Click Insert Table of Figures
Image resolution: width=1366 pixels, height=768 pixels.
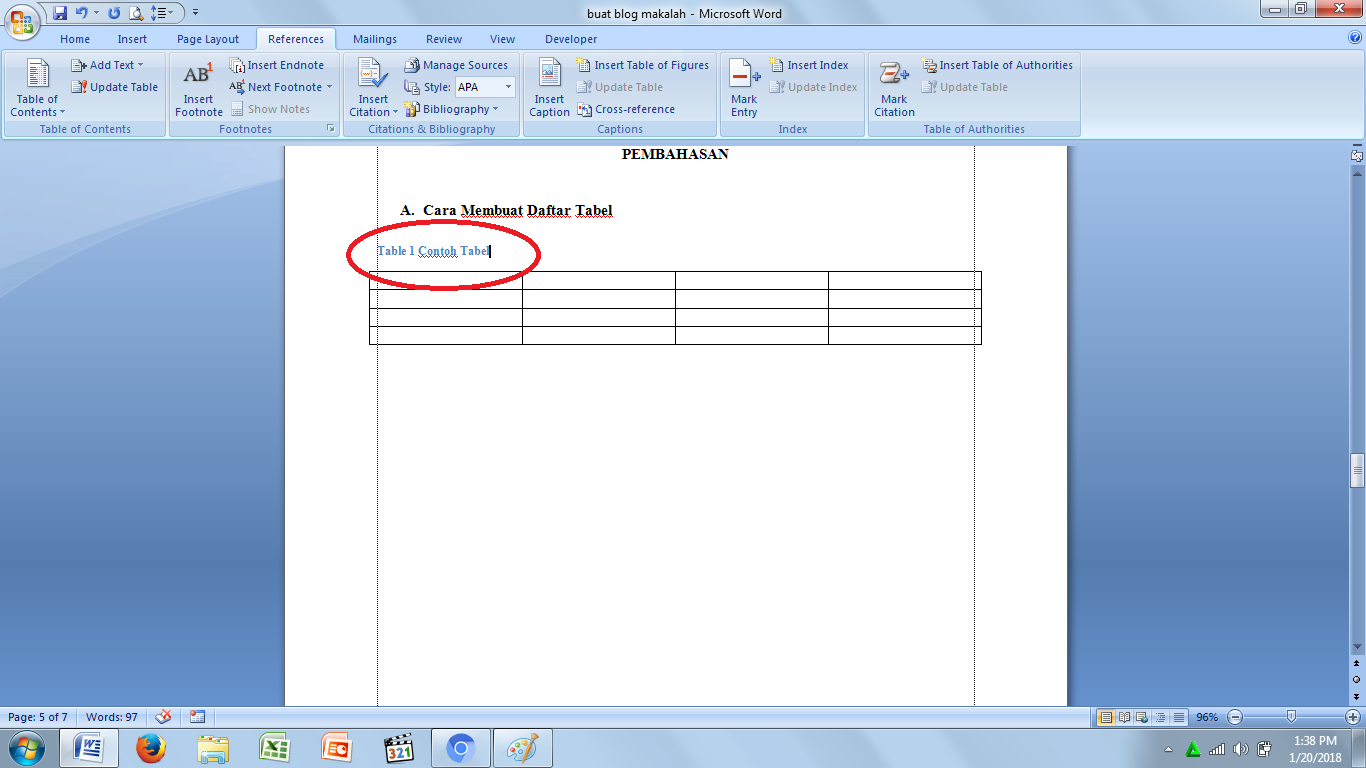[x=643, y=65]
